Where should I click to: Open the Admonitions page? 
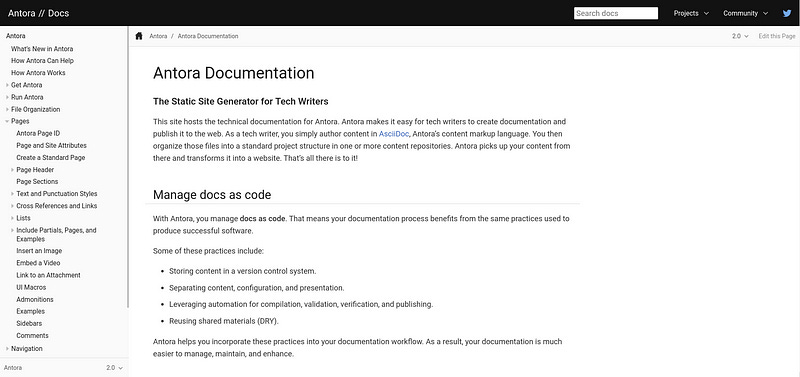[x=35, y=299]
